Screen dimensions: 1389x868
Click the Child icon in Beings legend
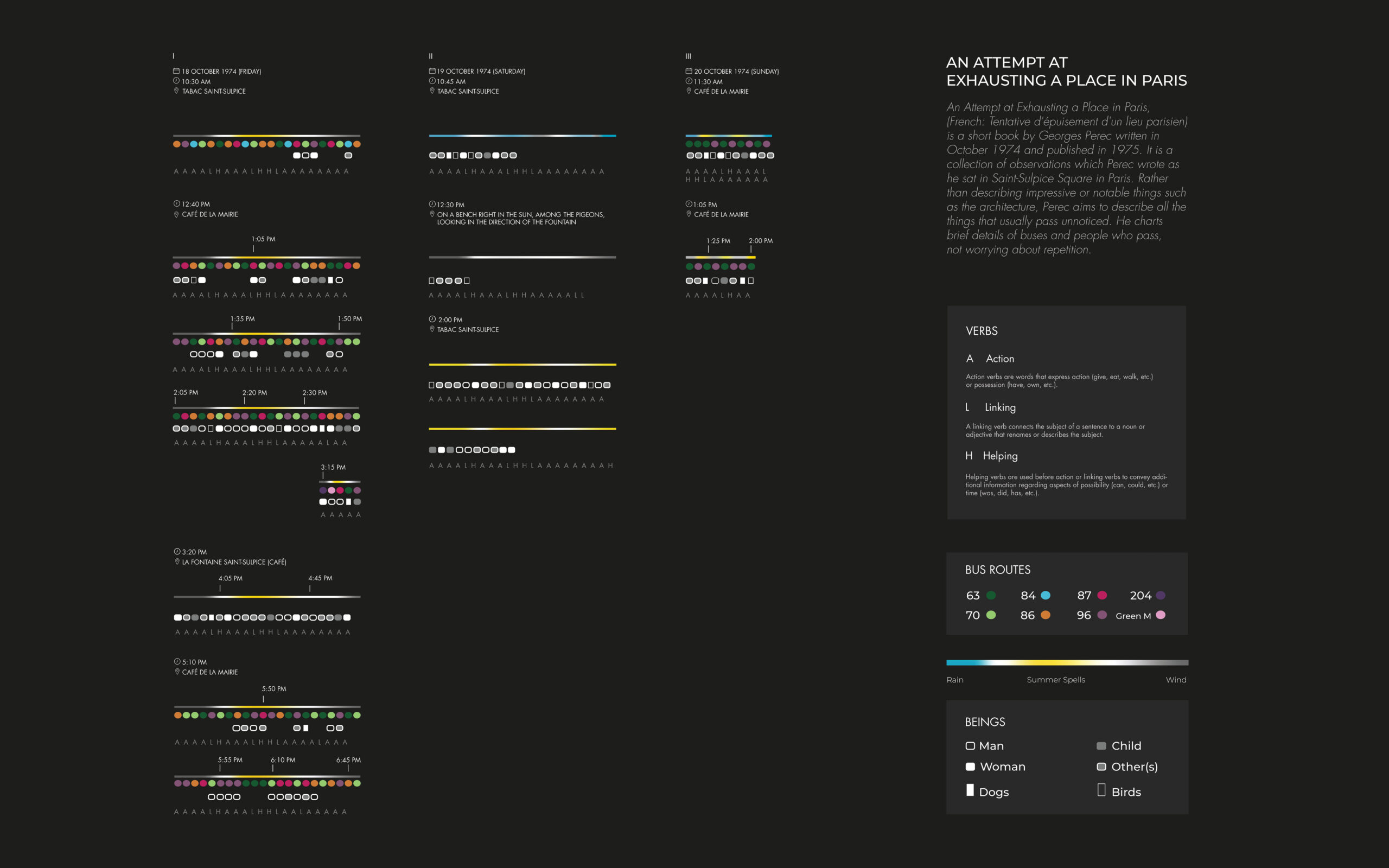(x=1101, y=746)
